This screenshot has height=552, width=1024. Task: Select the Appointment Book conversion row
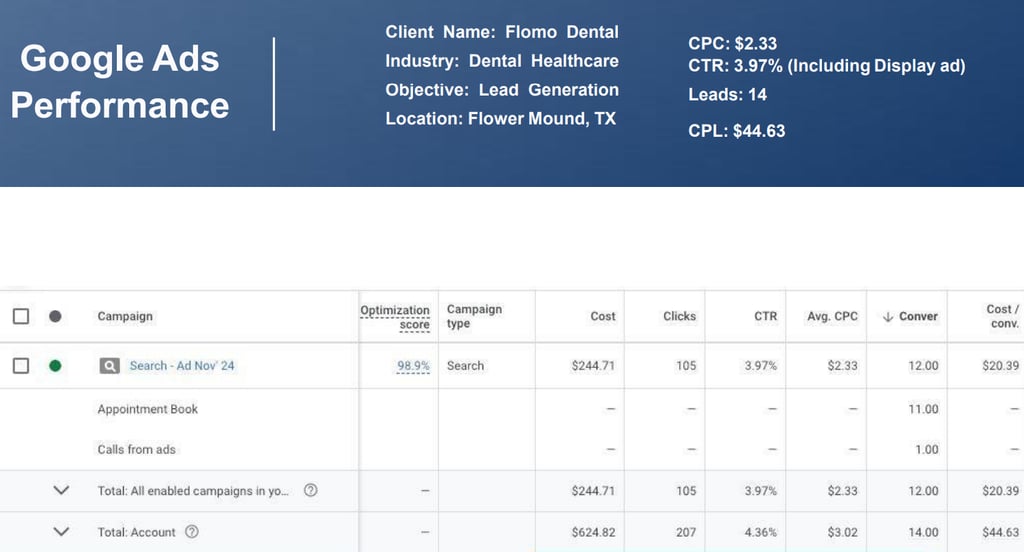coord(148,409)
